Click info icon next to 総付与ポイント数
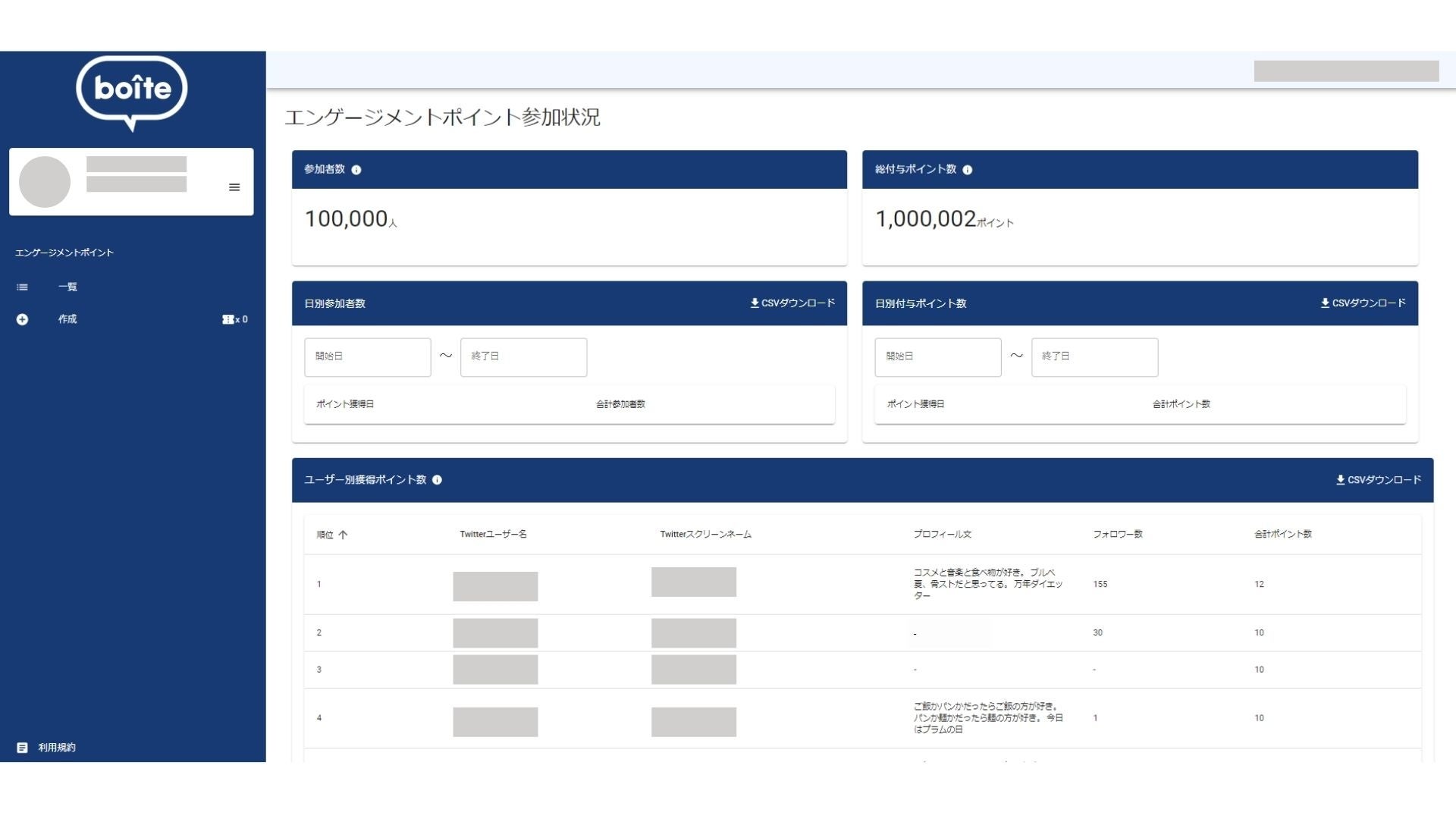The height and width of the screenshot is (819, 1456). 968,170
